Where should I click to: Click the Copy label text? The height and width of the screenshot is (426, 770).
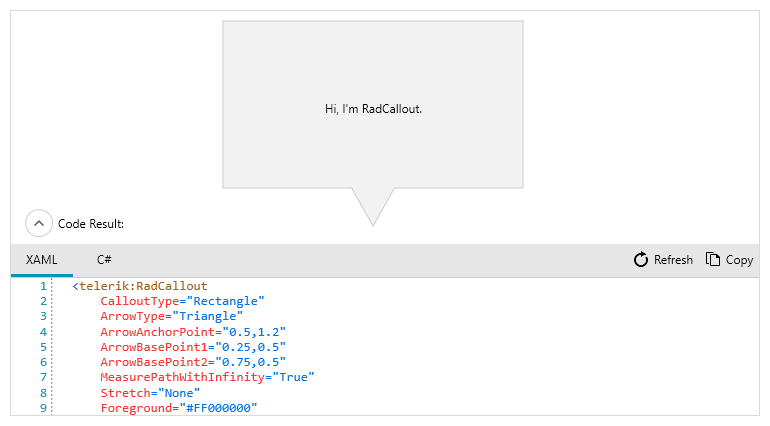739,260
